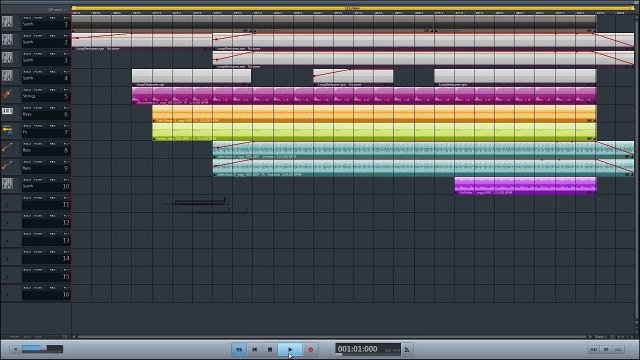Select the orange Keys clip on track 6
This screenshot has width=640, height=360.
click(374, 113)
